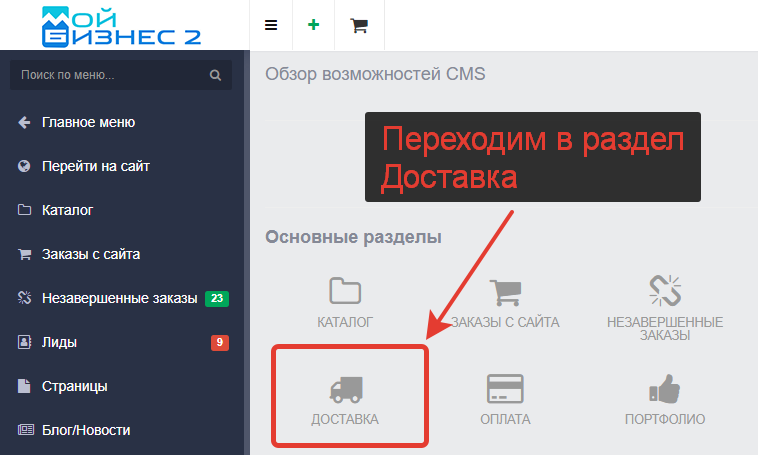Focus the Поиск по меню search field
The height and width of the screenshot is (455, 758).
[x=121, y=75]
